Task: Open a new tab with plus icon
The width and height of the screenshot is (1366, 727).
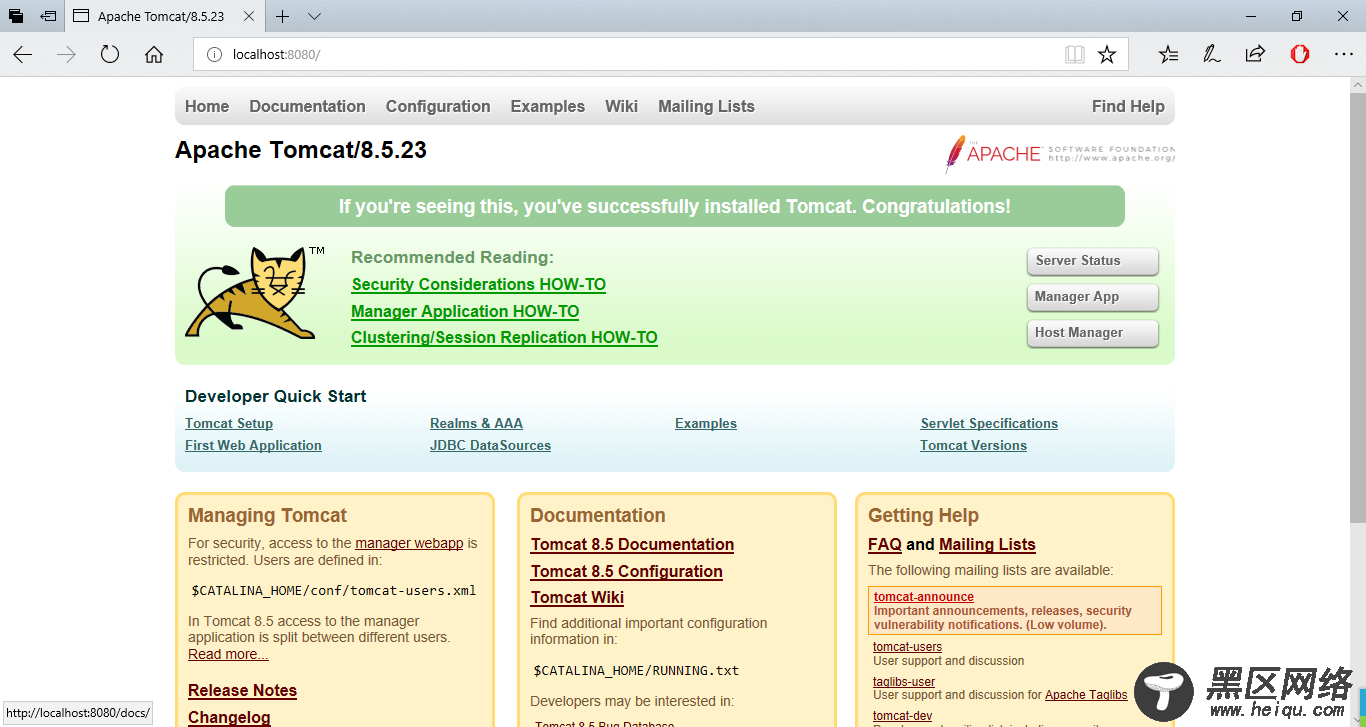Action: 283,16
